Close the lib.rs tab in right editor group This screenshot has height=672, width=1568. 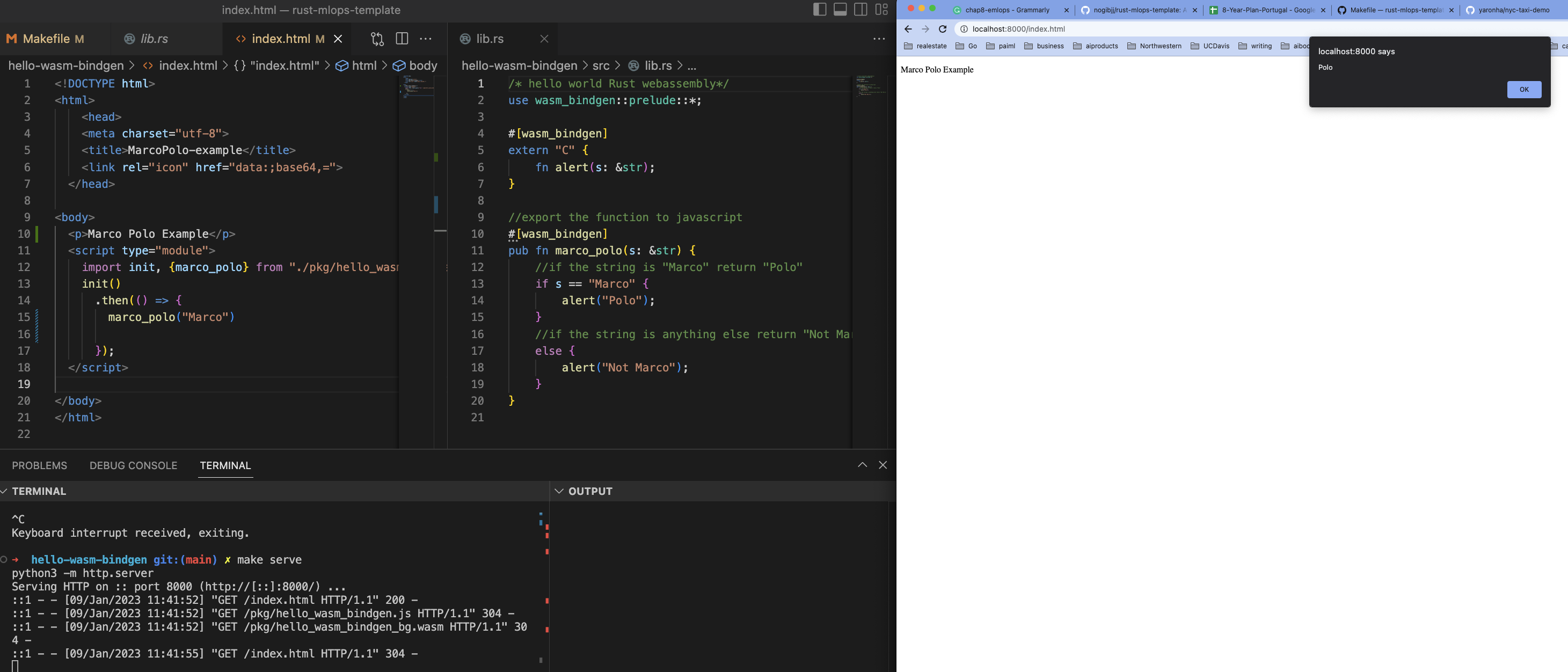pos(544,39)
